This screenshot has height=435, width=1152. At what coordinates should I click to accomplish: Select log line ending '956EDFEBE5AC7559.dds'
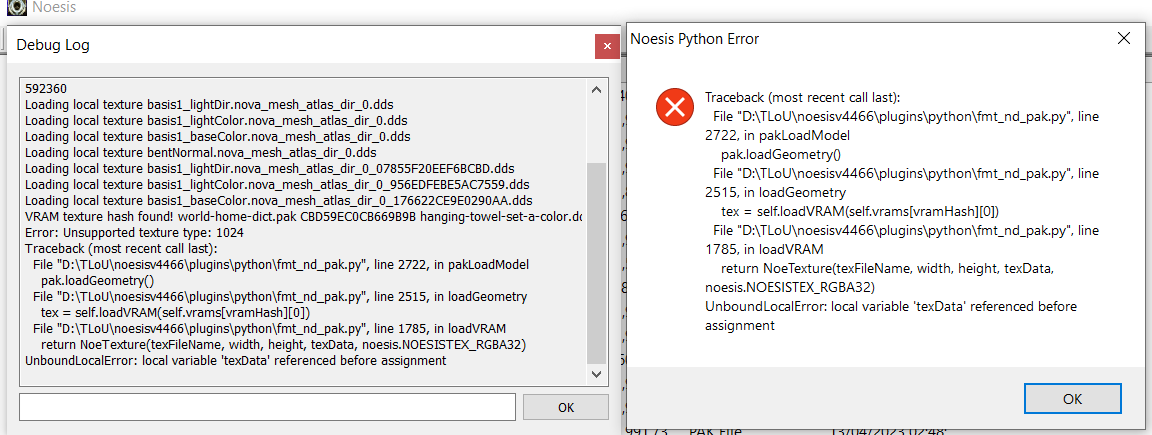pyautogui.click(x=277, y=184)
